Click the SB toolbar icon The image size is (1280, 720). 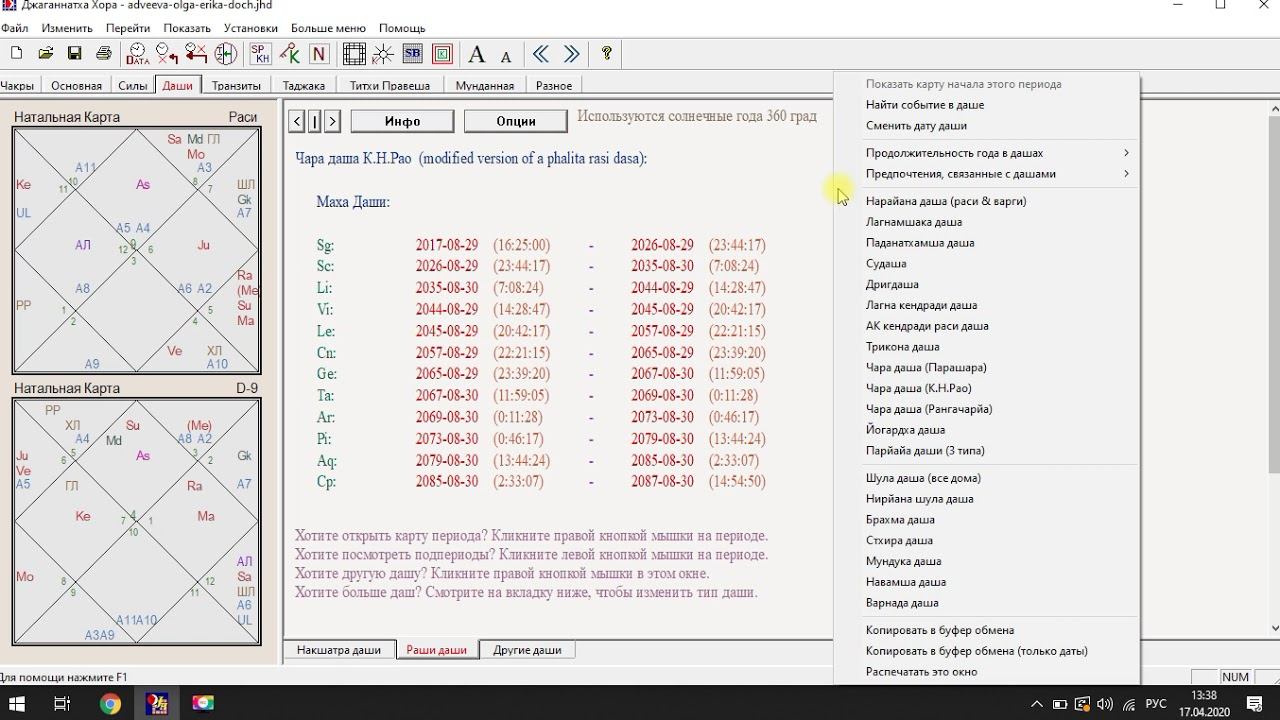413,53
